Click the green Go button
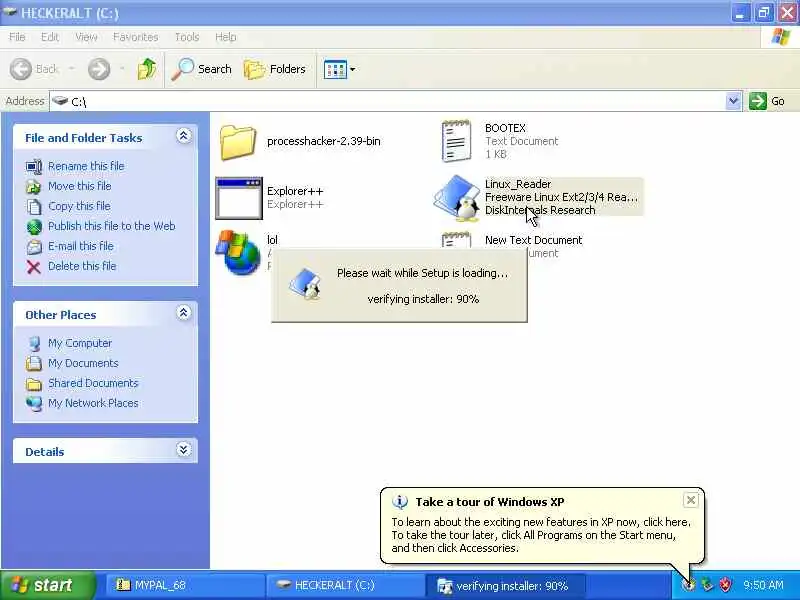Viewport: 800px width, 600px height. 767,101
